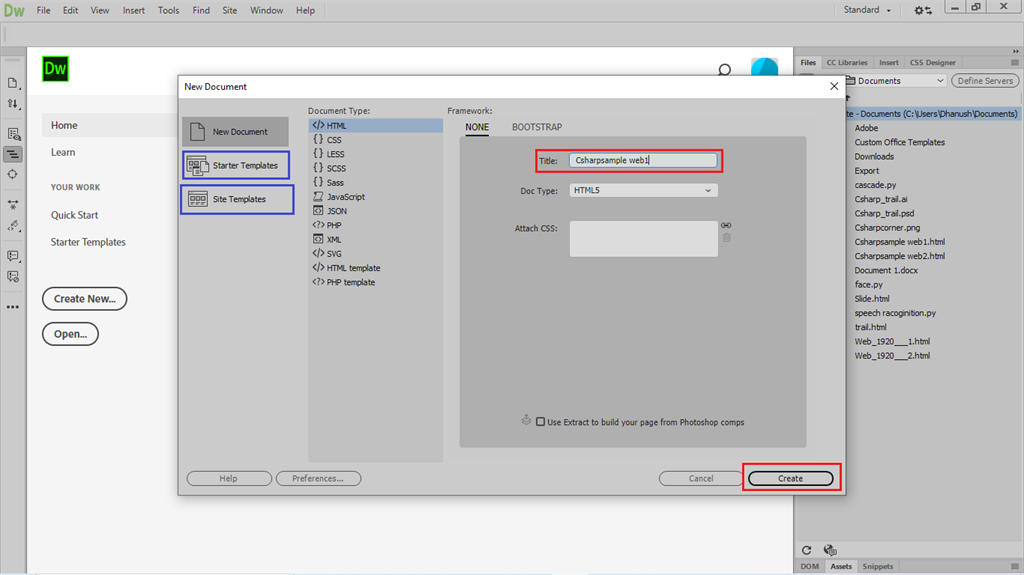Select the Adobe folder in Files panel
The height and width of the screenshot is (575, 1024).
(866, 128)
